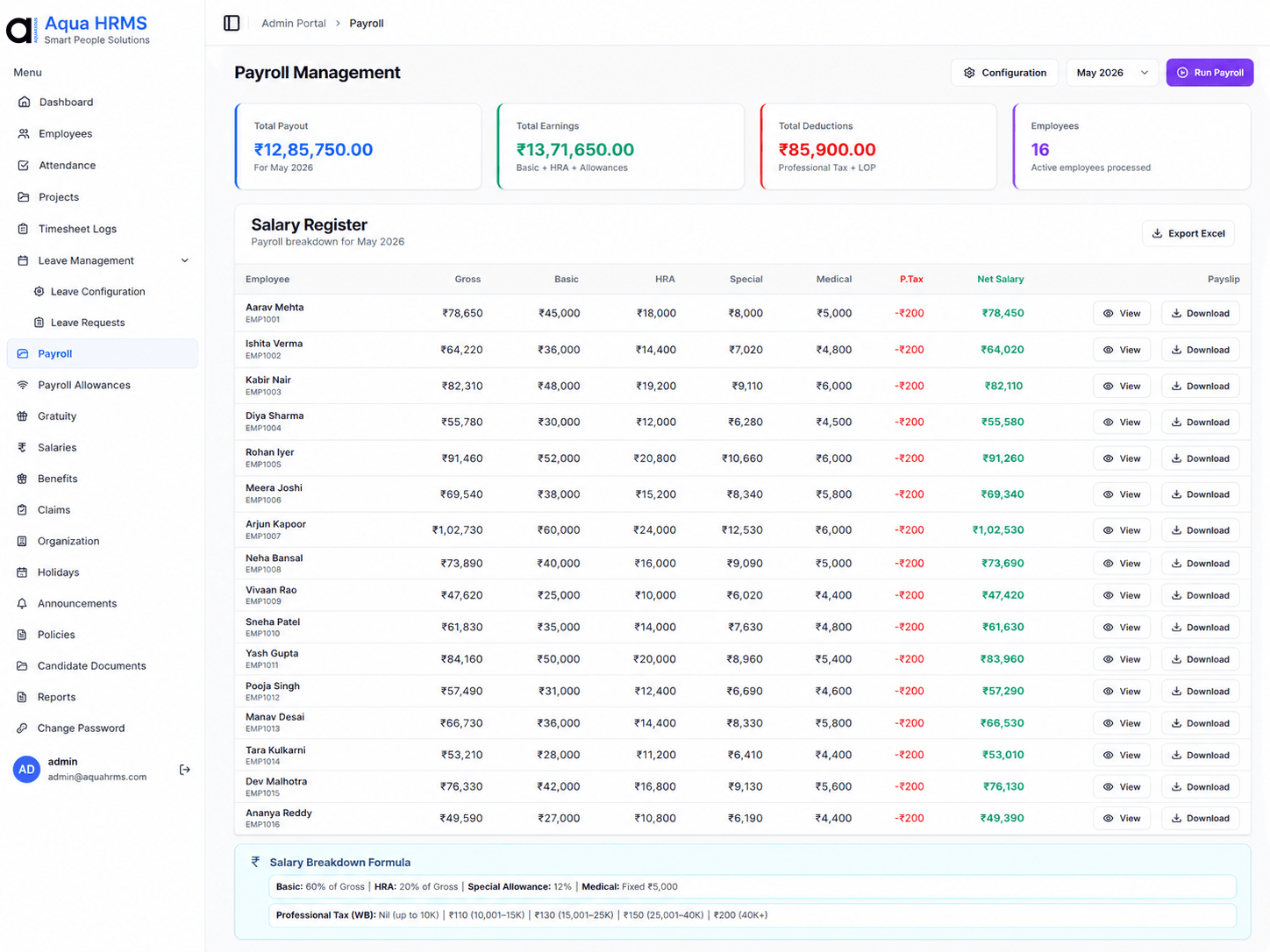Image resolution: width=1270 pixels, height=952 pixels.
Task: Click Admin Portal breadcrumb link
Action: (x=294, y=24)
